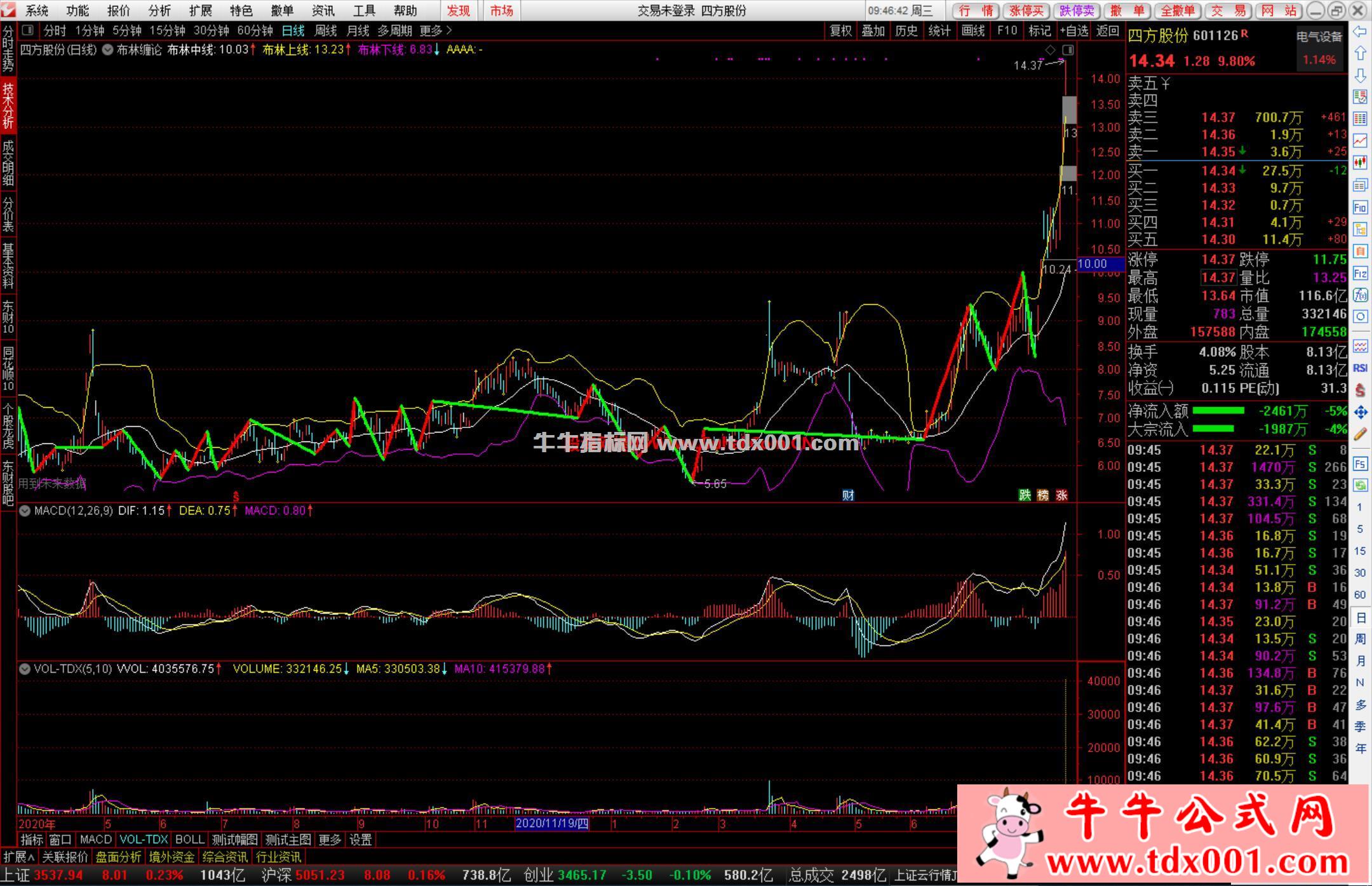The image size is (1372, 886).
Task: Select the BOLL indicator tab at bottom
Action: click(189, 840)
